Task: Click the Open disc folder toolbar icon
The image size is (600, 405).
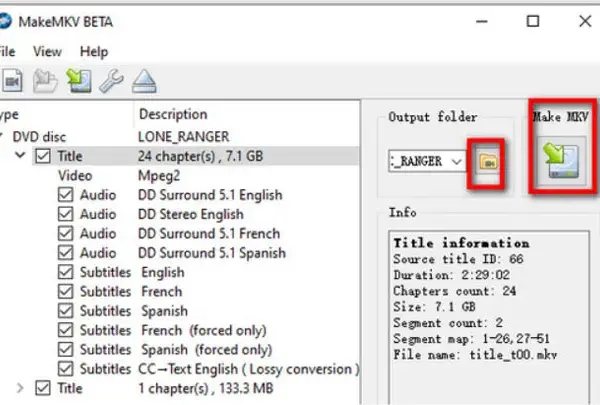Action: [45, 81]
